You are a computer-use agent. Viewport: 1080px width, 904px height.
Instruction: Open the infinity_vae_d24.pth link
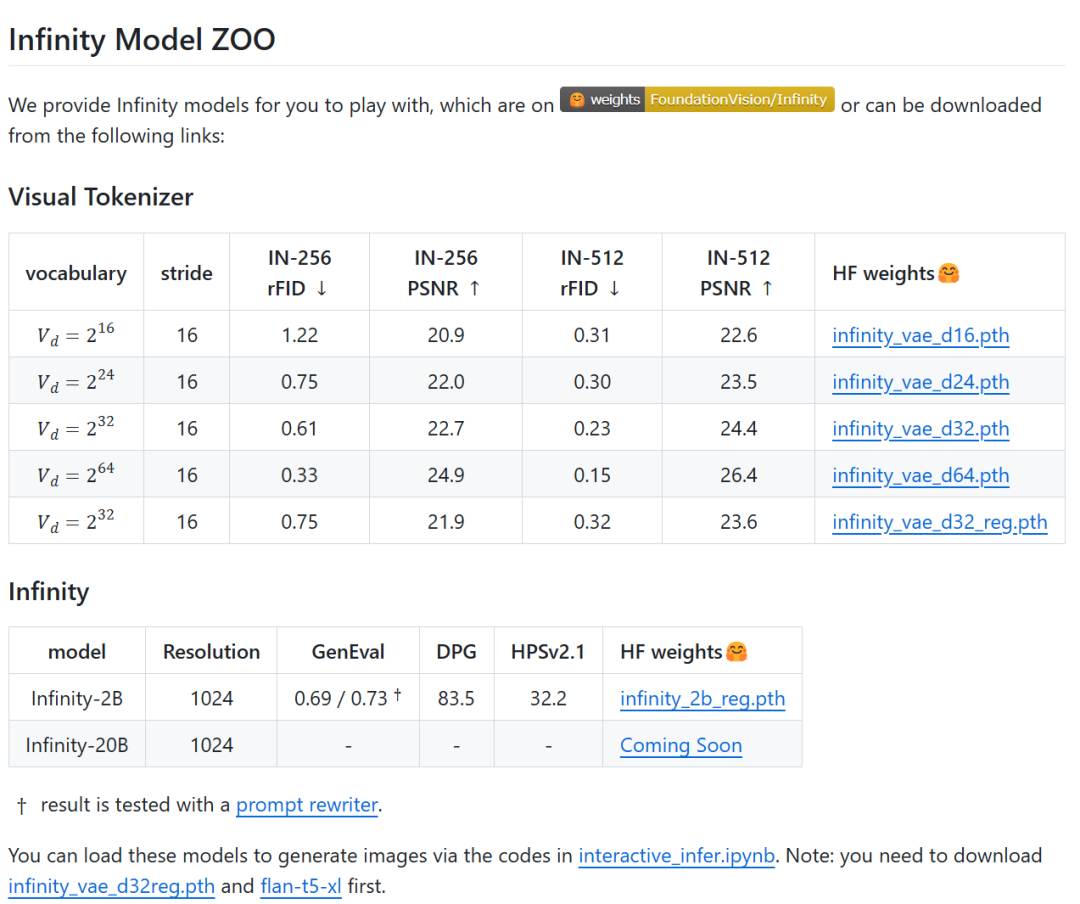920,382
